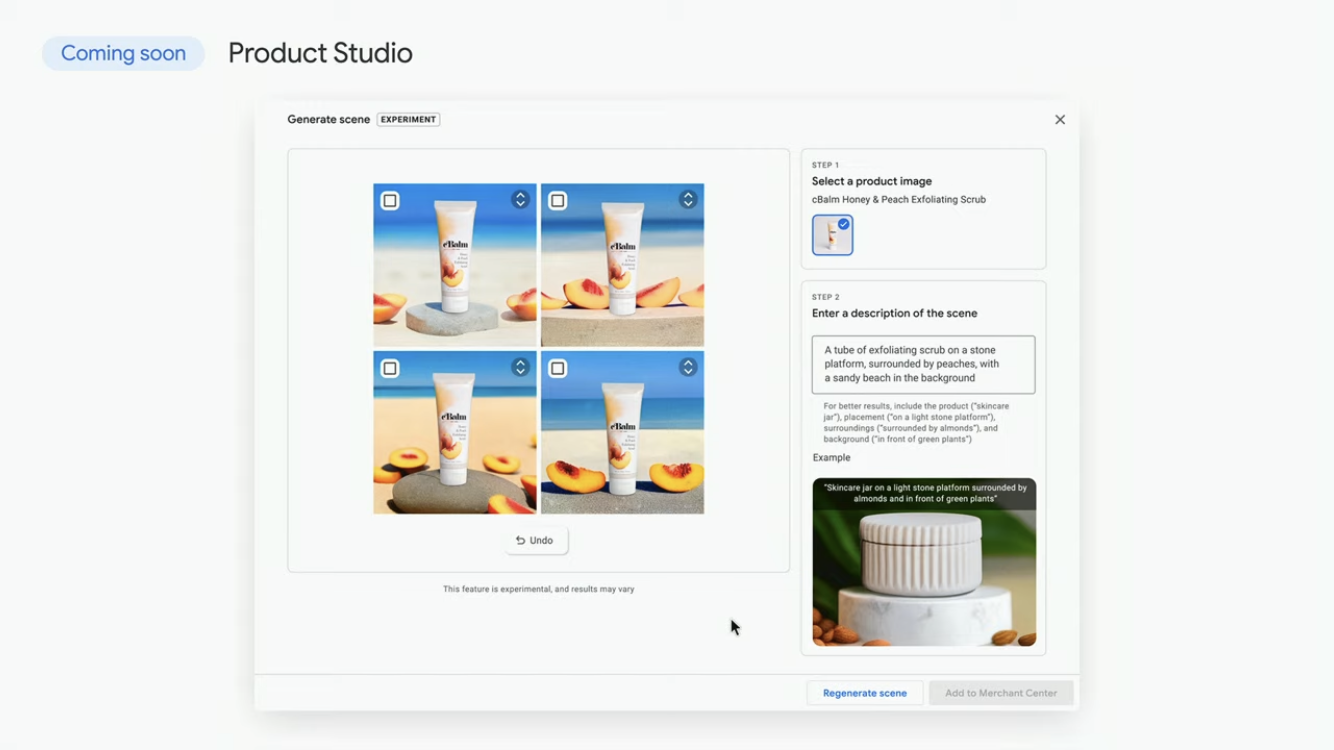The image size is (1334, 750).
Task: Undo the last scene generation
Action: coord(535,540)
